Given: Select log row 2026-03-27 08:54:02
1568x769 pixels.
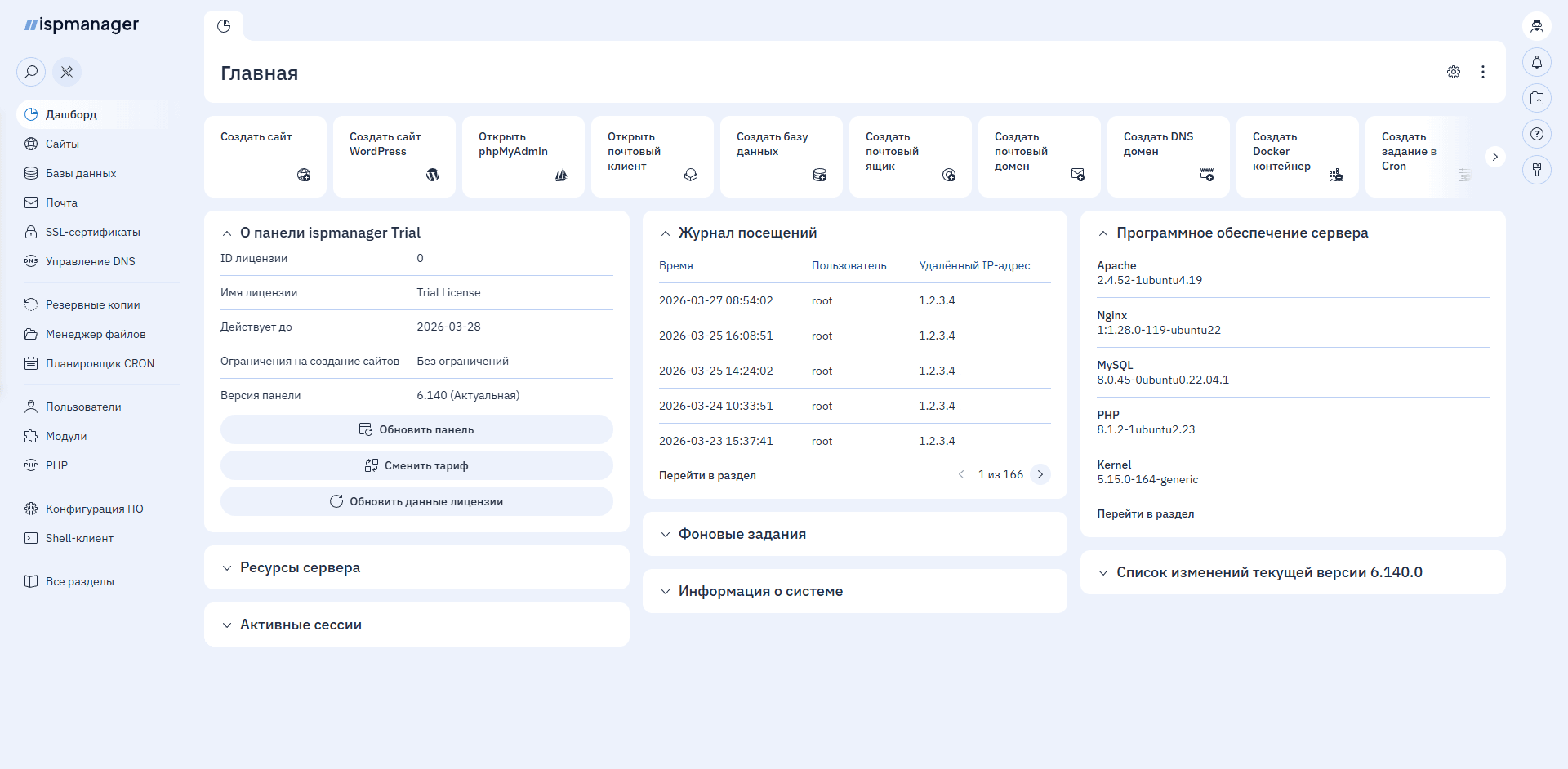Looking at the screenshot, I should [854, 300].
